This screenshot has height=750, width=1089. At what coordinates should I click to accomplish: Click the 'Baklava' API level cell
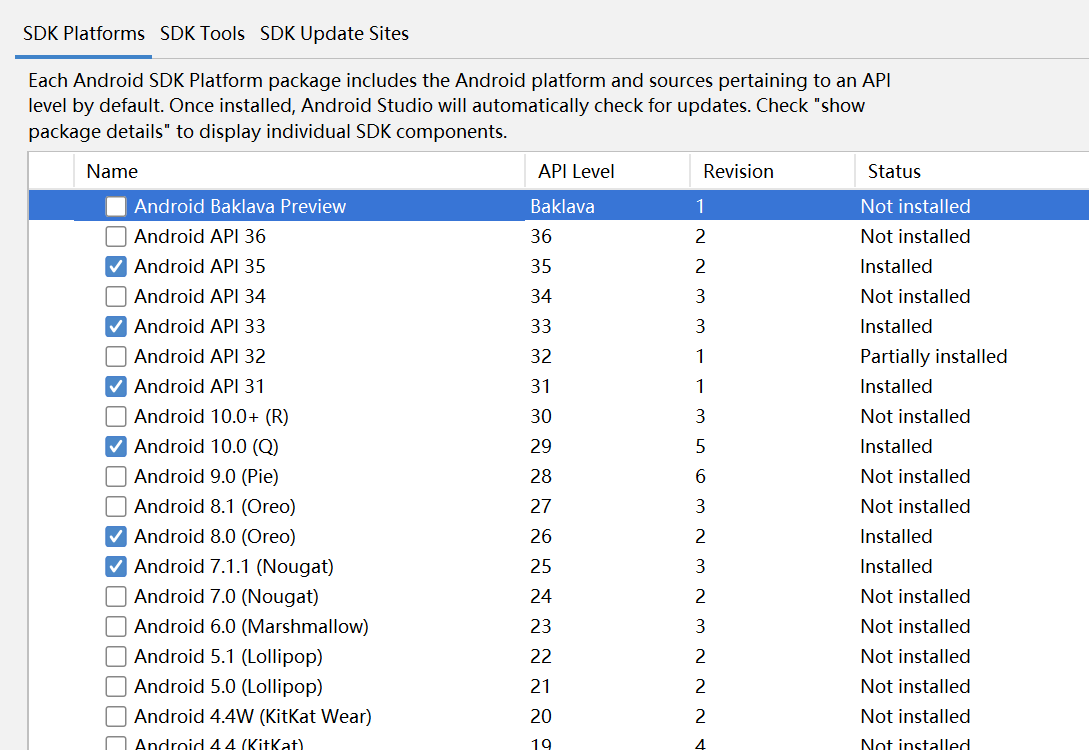562,206
